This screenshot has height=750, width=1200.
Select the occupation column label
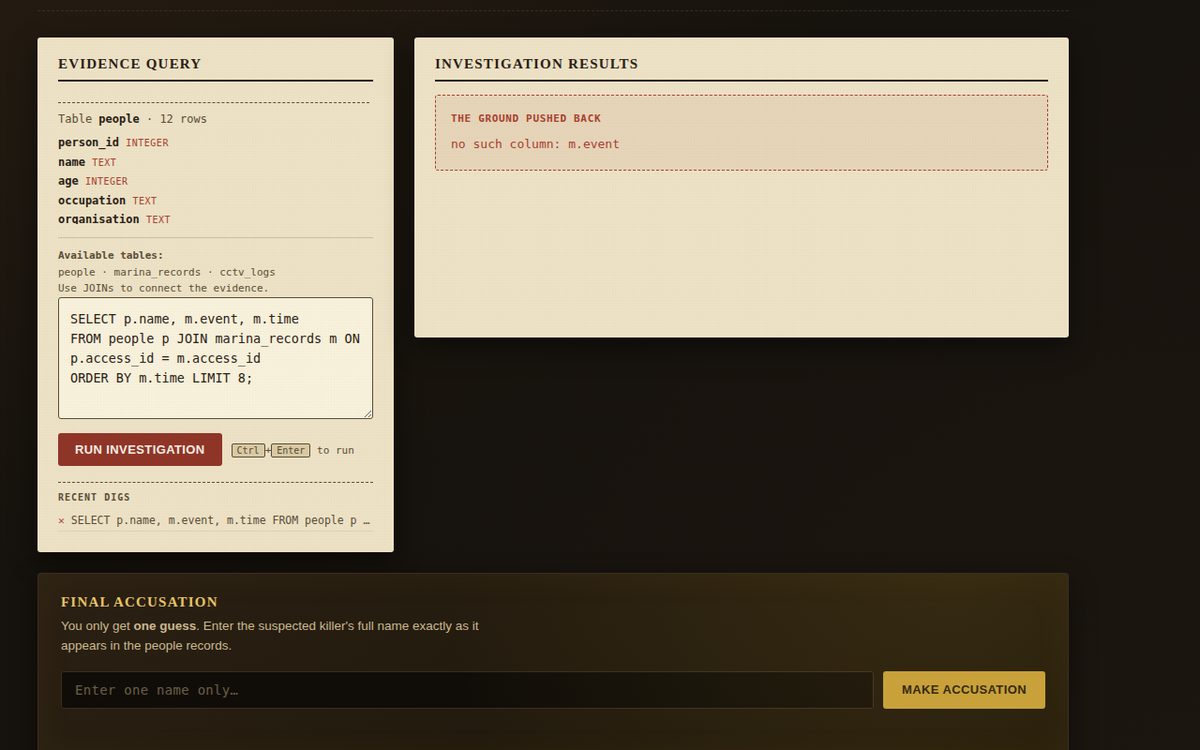[92, 200]
